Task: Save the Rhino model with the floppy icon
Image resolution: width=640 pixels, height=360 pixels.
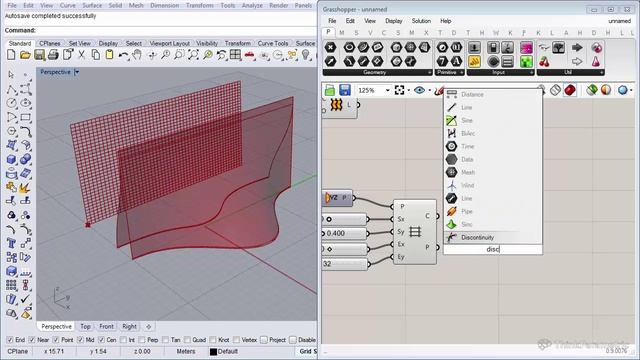Action: pos(39,54)
